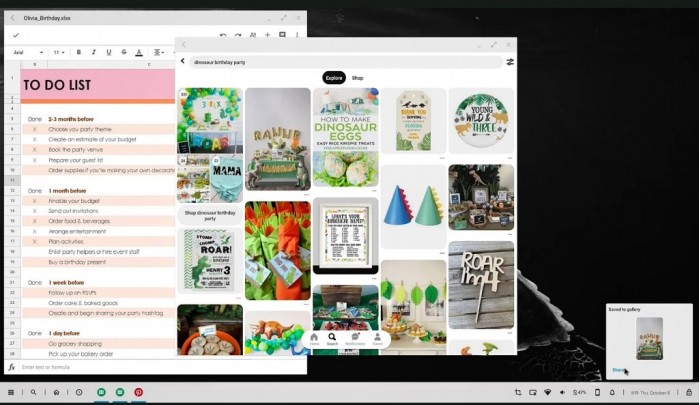
Task: Click volume speaker icon in tray
Action: click(x=562, y=392)
